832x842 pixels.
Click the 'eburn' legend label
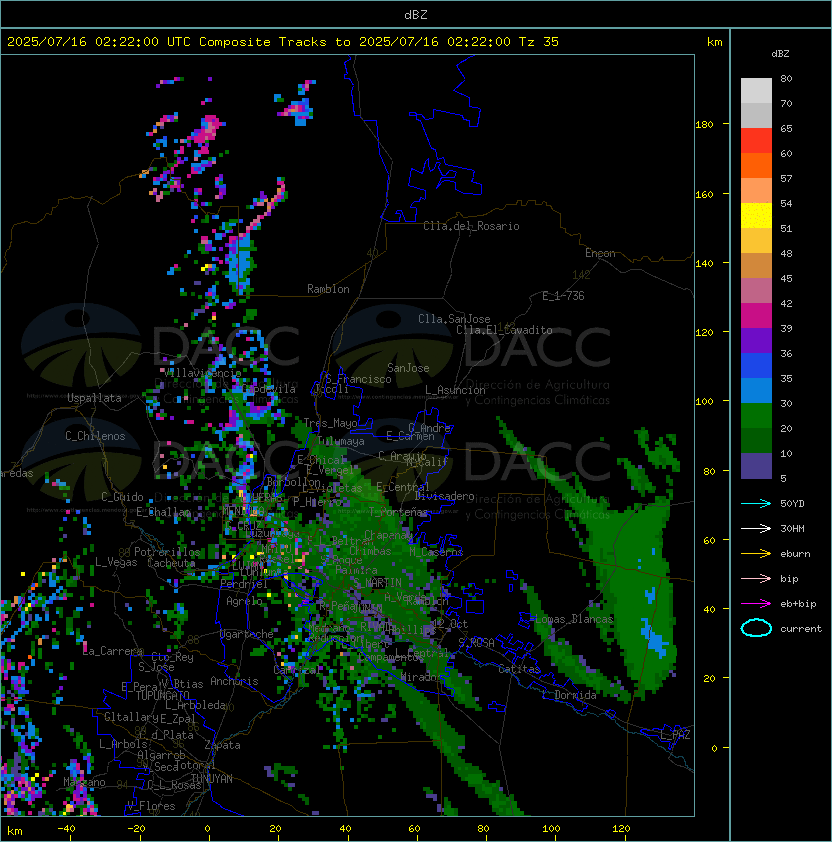point(795,554)
